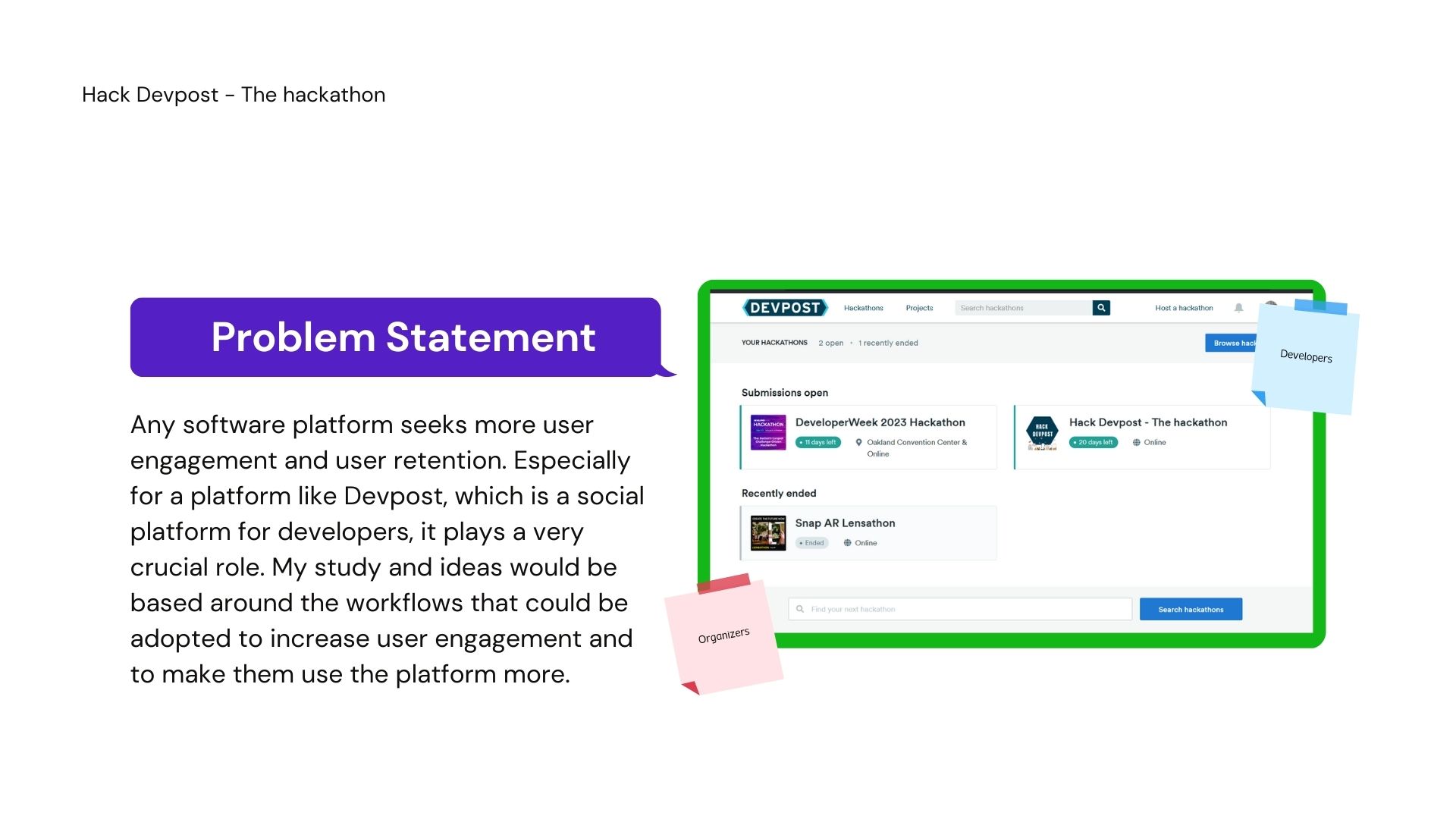
Task: Click the Oakland Convention Center location pin
Action: tap(858, 443)
